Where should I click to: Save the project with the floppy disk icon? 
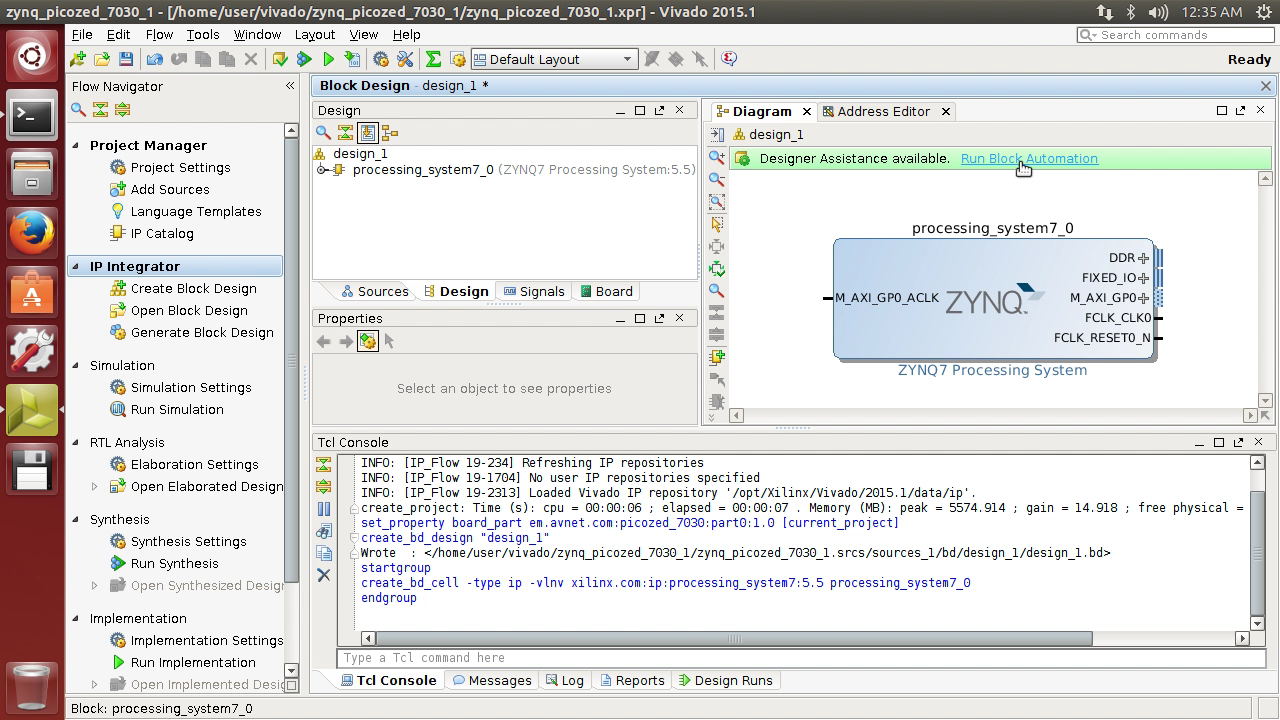(x=126, y=59)
